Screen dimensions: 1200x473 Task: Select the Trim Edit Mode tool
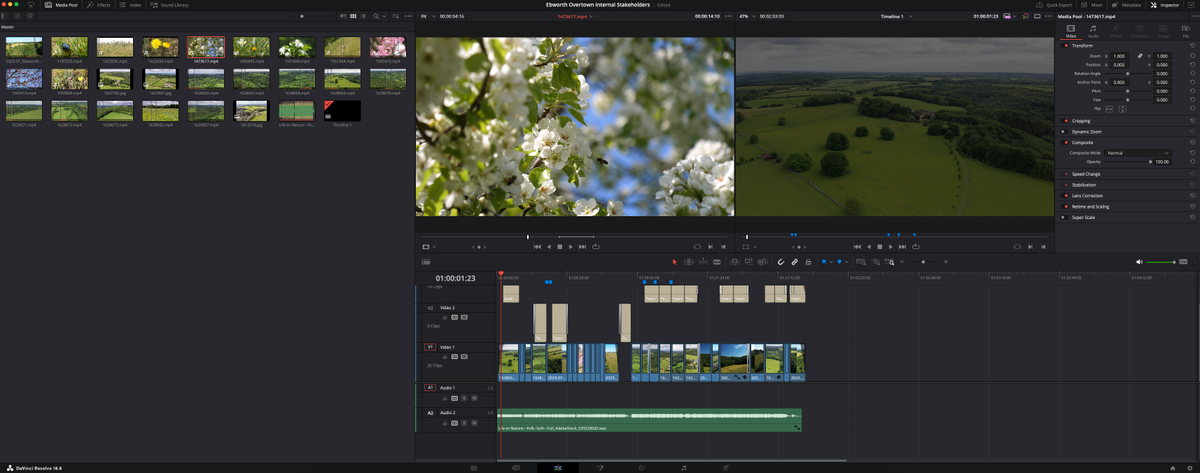click(x=689, y=261)
